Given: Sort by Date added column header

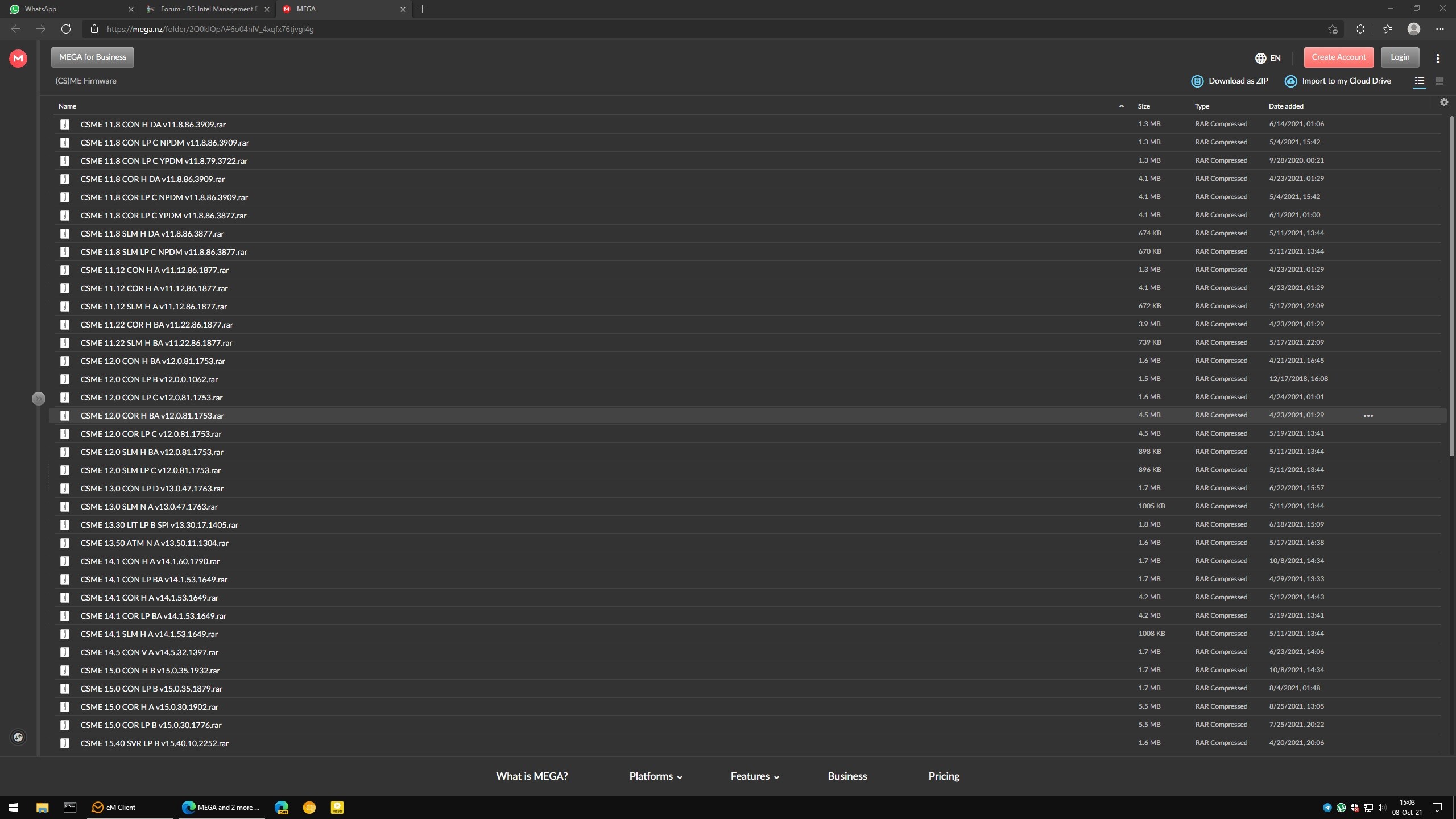Looking at the screenshot, I should point(1286,106).
